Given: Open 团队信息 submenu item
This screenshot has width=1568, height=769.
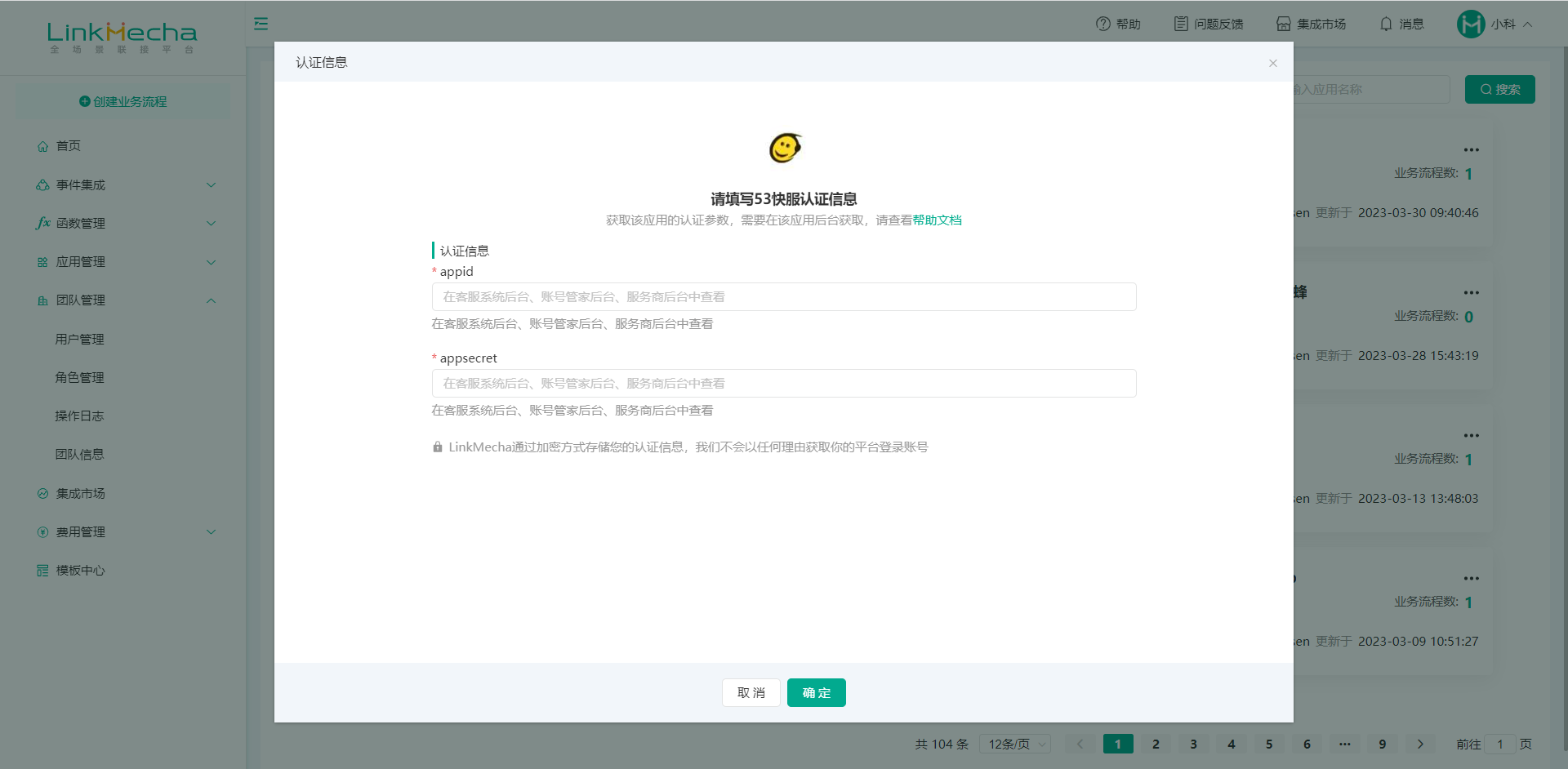Looking at the screenshot, I should click(80, 455).
